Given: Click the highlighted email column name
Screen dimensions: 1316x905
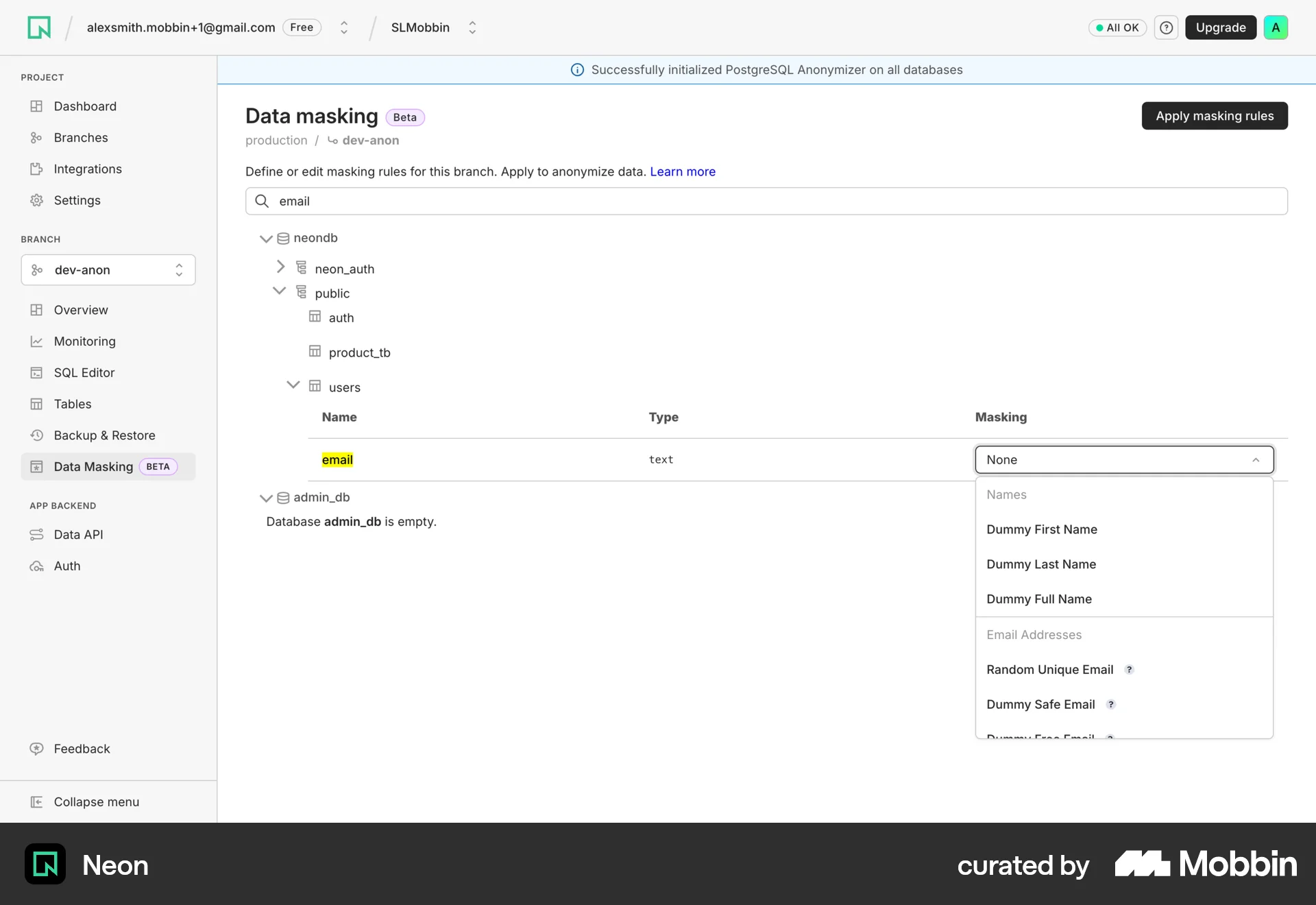Looking at the screenshot, I should pos(337,460).
